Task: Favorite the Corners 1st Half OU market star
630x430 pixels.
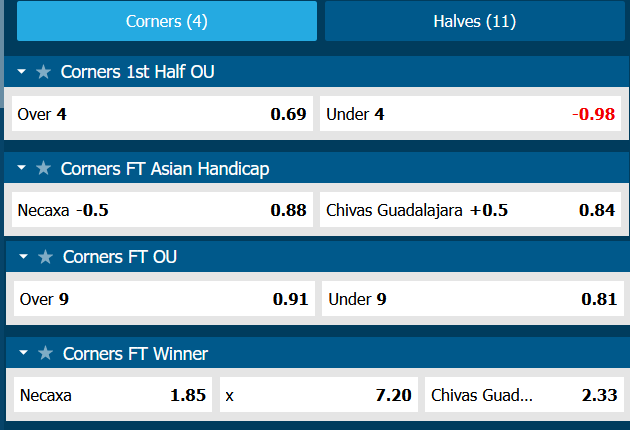Action: [43, 72]
